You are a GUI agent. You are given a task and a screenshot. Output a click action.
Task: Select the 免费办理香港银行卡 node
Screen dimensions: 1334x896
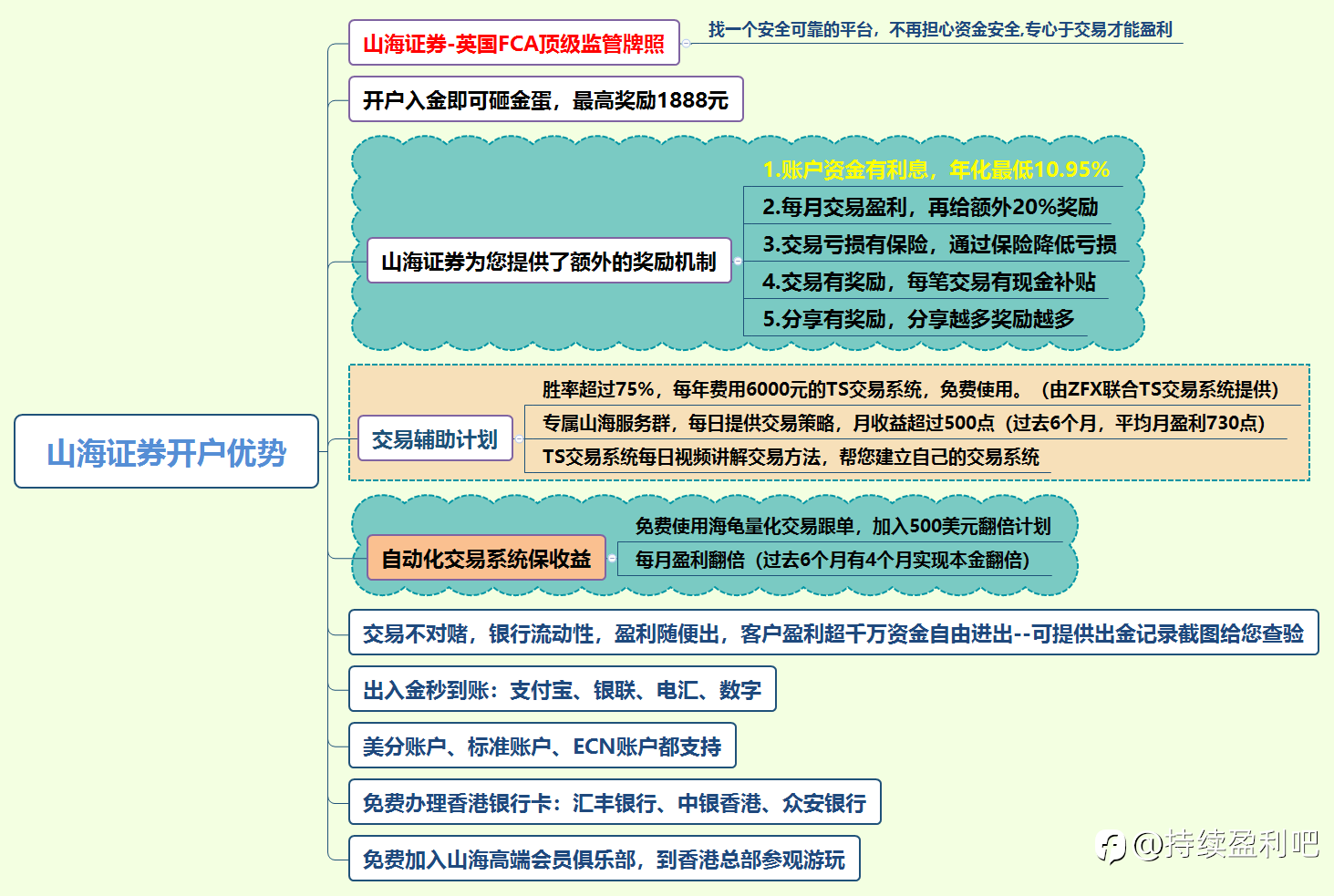coord(615,802)
